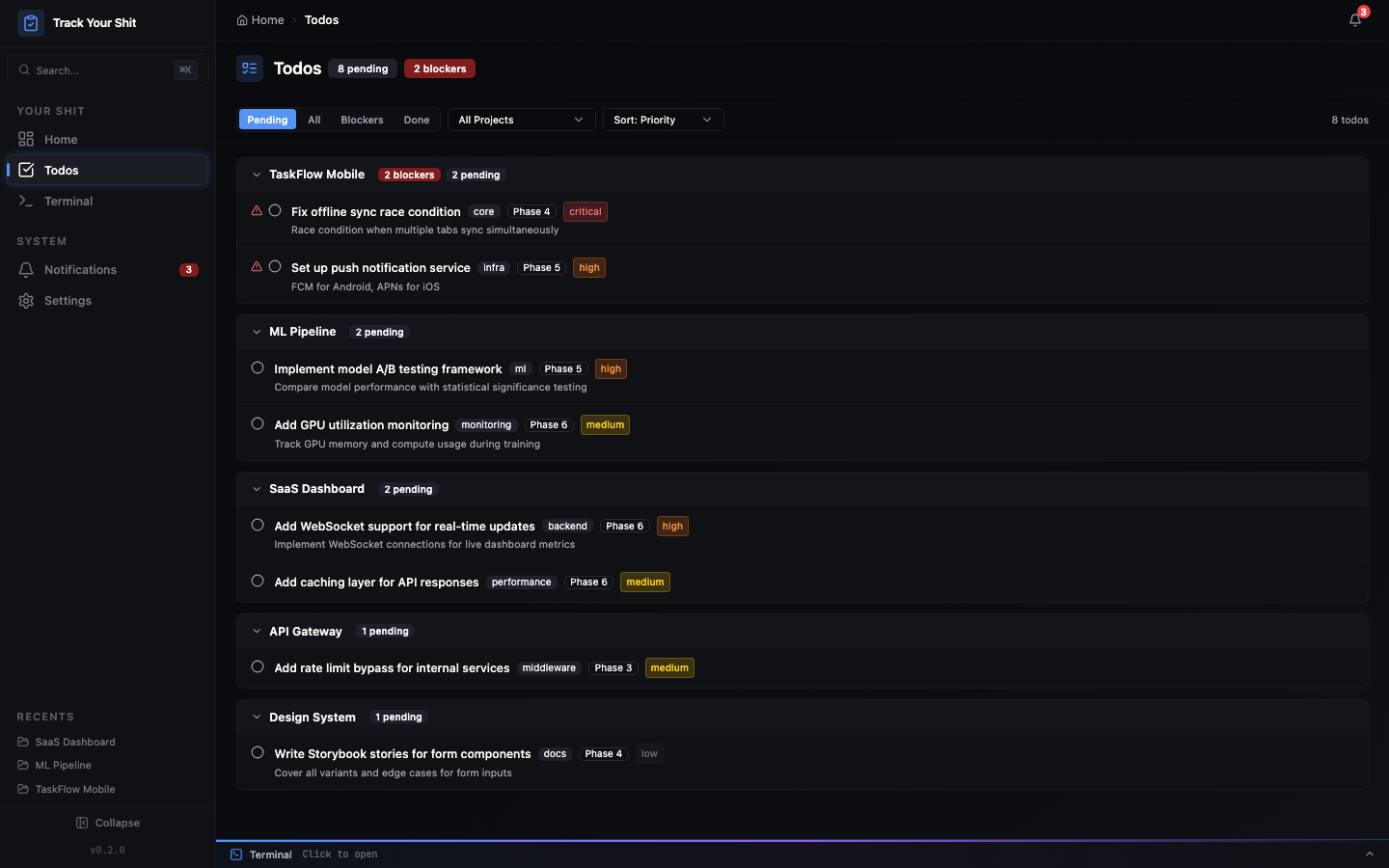Open the All Projects dropdown
The image size is (1389, 868).
[521, 120]
